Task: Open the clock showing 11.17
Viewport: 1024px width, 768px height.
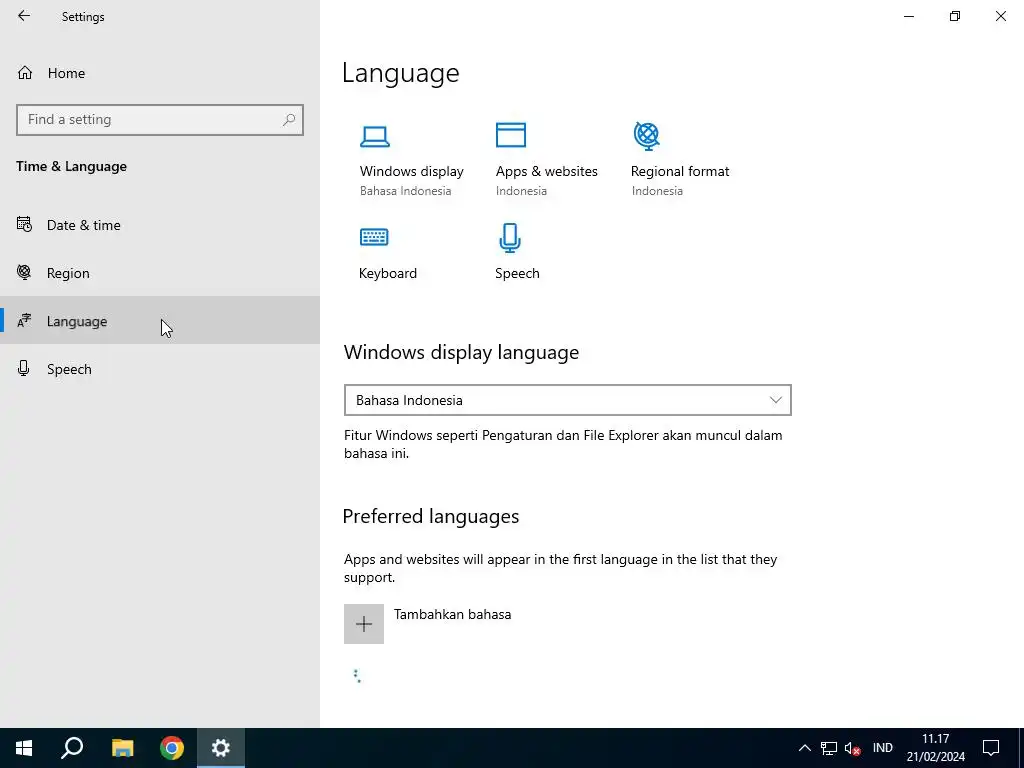Action: click(935, 748)
